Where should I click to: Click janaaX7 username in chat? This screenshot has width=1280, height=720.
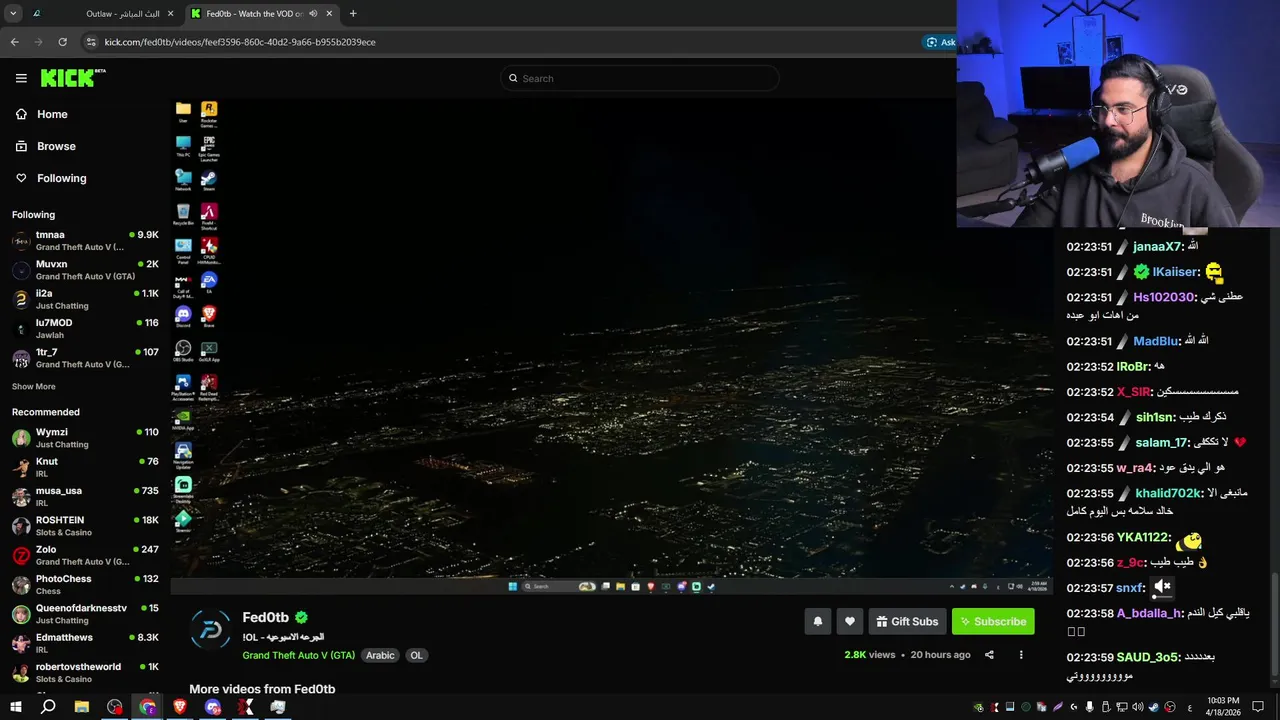pos(1158,246)
